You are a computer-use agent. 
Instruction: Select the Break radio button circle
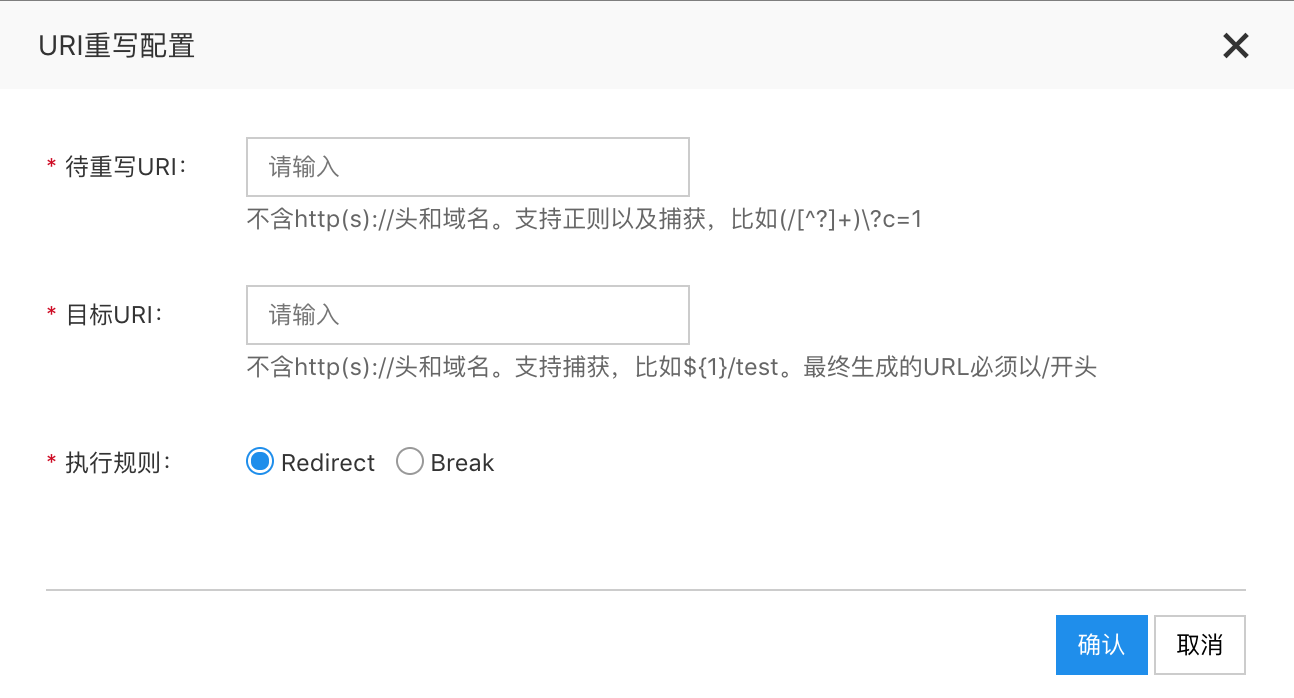(x=410, y=462)
